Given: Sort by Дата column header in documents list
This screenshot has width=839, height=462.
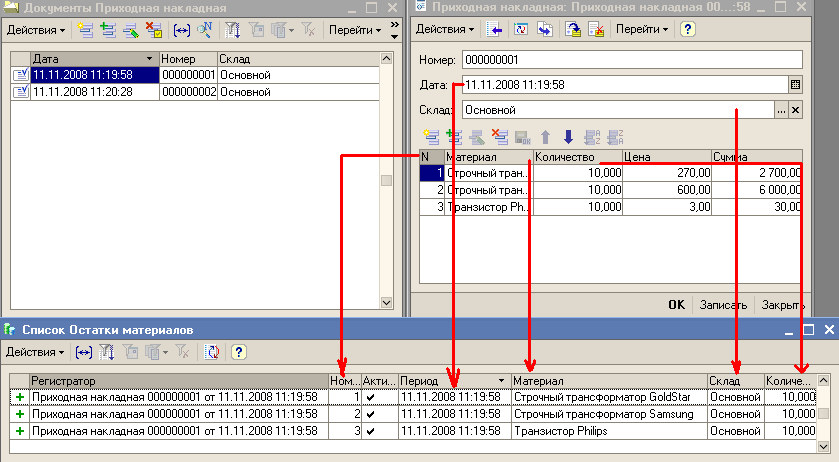Looking at the screenshot, I should pyautogui.click(x=94, y=59).
